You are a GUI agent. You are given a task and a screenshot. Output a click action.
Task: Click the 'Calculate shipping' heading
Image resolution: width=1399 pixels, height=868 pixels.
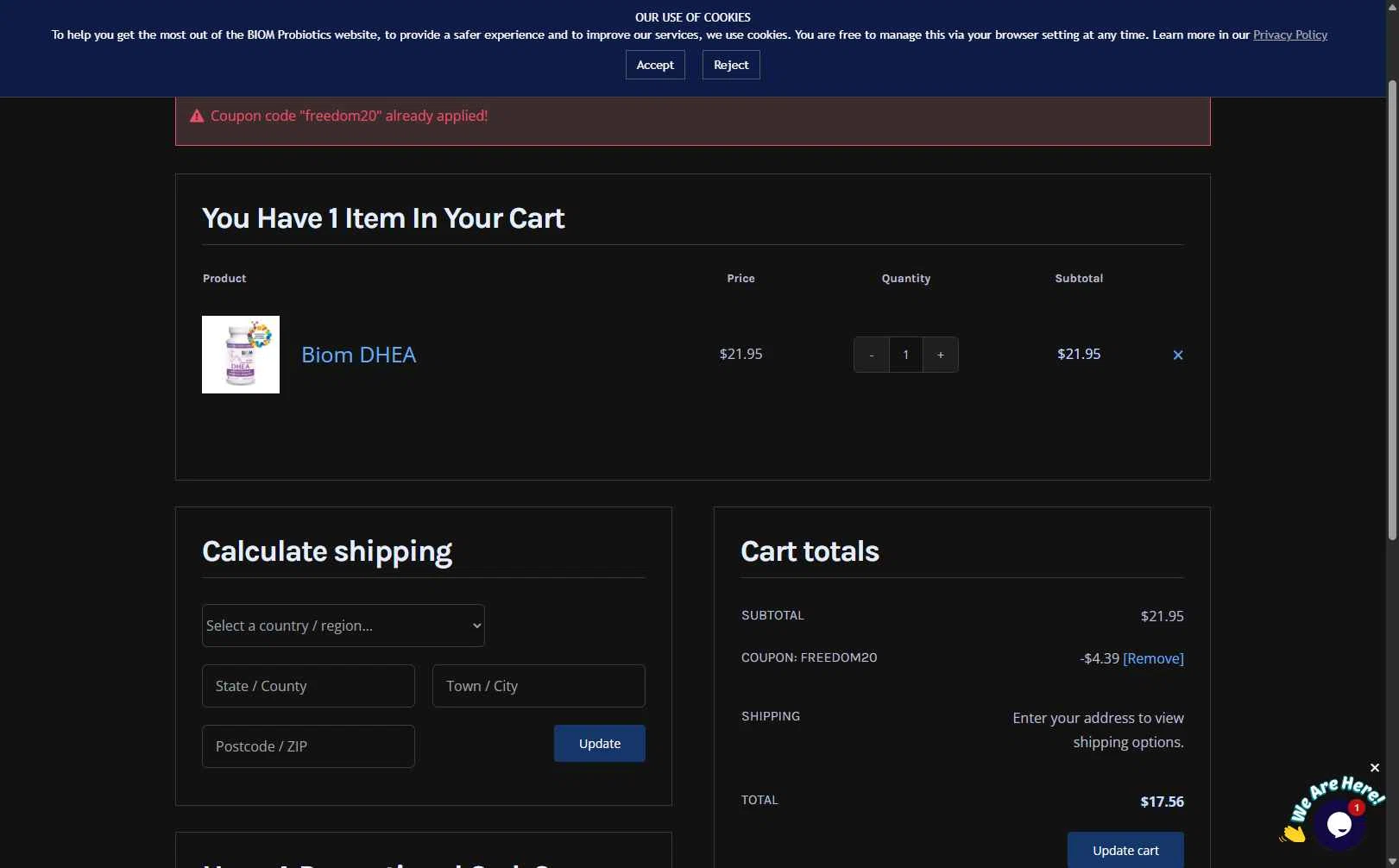point(327,552)
